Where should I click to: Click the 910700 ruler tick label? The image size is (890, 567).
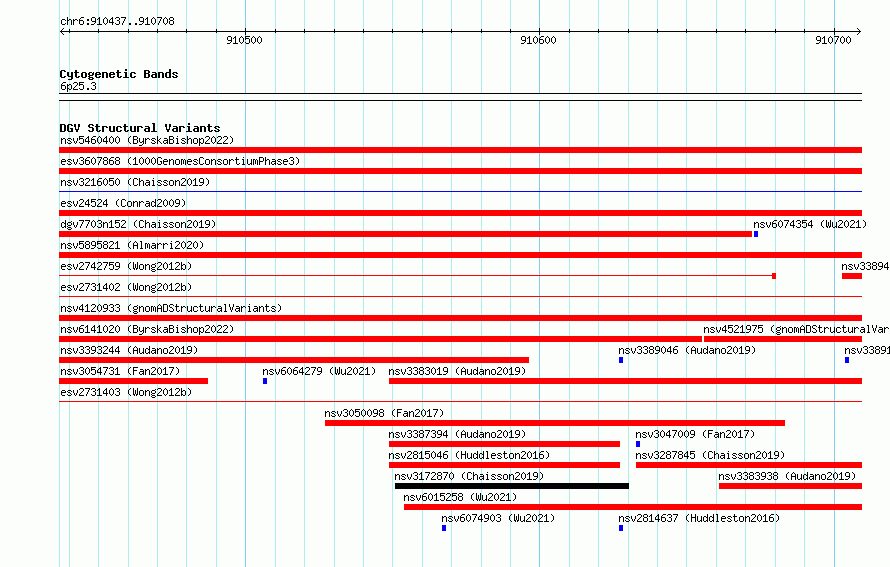[x=833, y=40]
